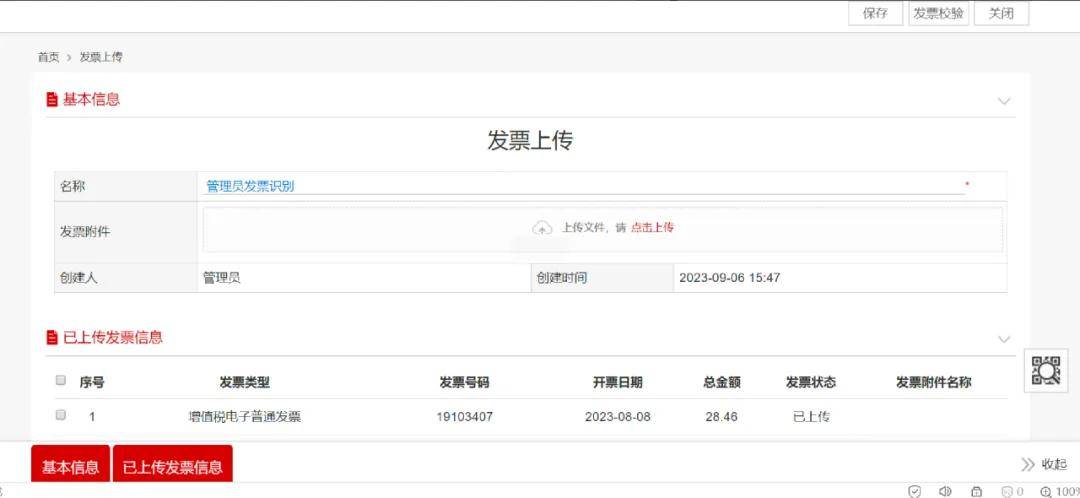Collapse the bottom bar with 收起
This screenshot has width=1080, height=498.
tap(1044, 464)
